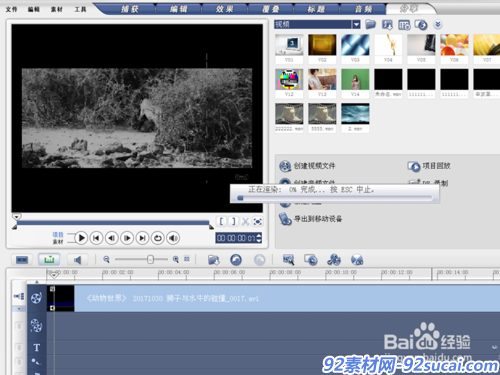Screen dimensions: 500x375
Task: Click the timeline zoom slider handle
Action: pos(150,259)
